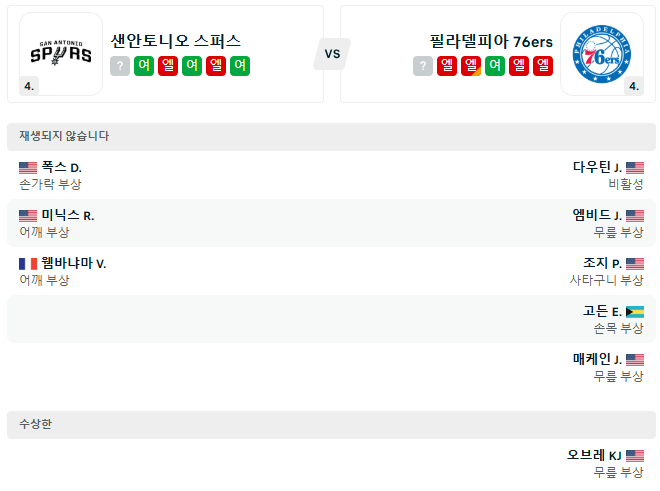
Task: Click the Bahamas flag beside 고든 E.
Action: [635, 311]
